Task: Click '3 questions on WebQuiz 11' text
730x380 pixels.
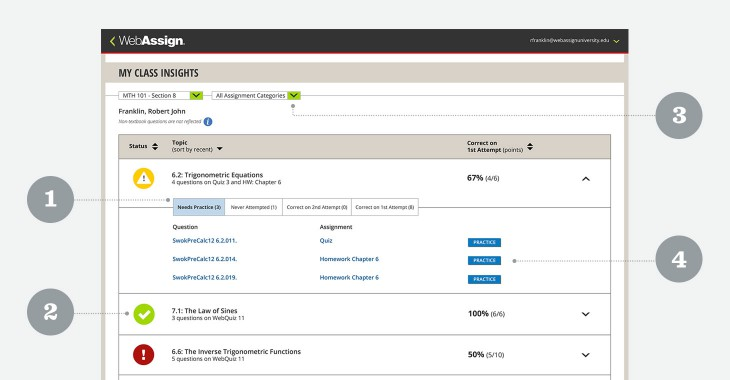Action: (208, 318)
